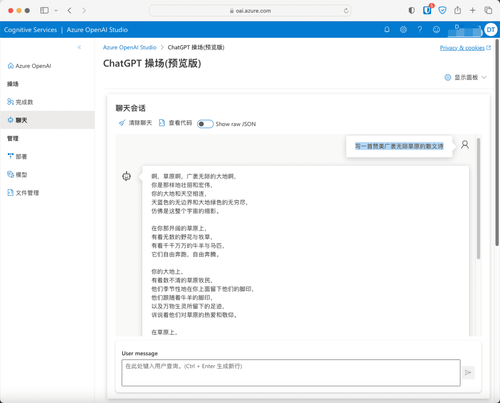Click the Safari share icon
This screenshot has height=403, width=500.
[458, 10]
